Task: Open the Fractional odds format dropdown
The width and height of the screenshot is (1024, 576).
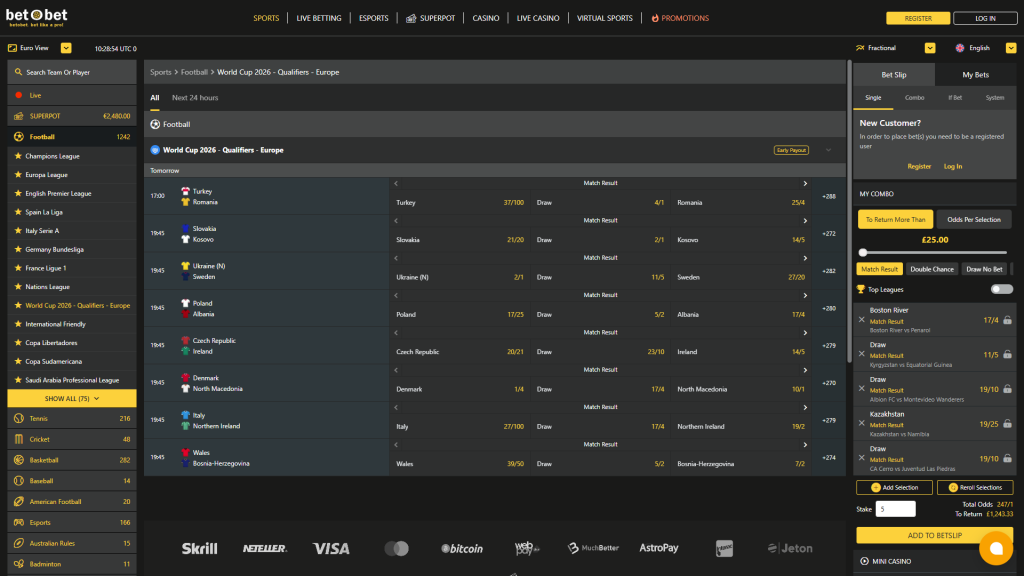Action: pyautogui.click(x=930, y=48)
